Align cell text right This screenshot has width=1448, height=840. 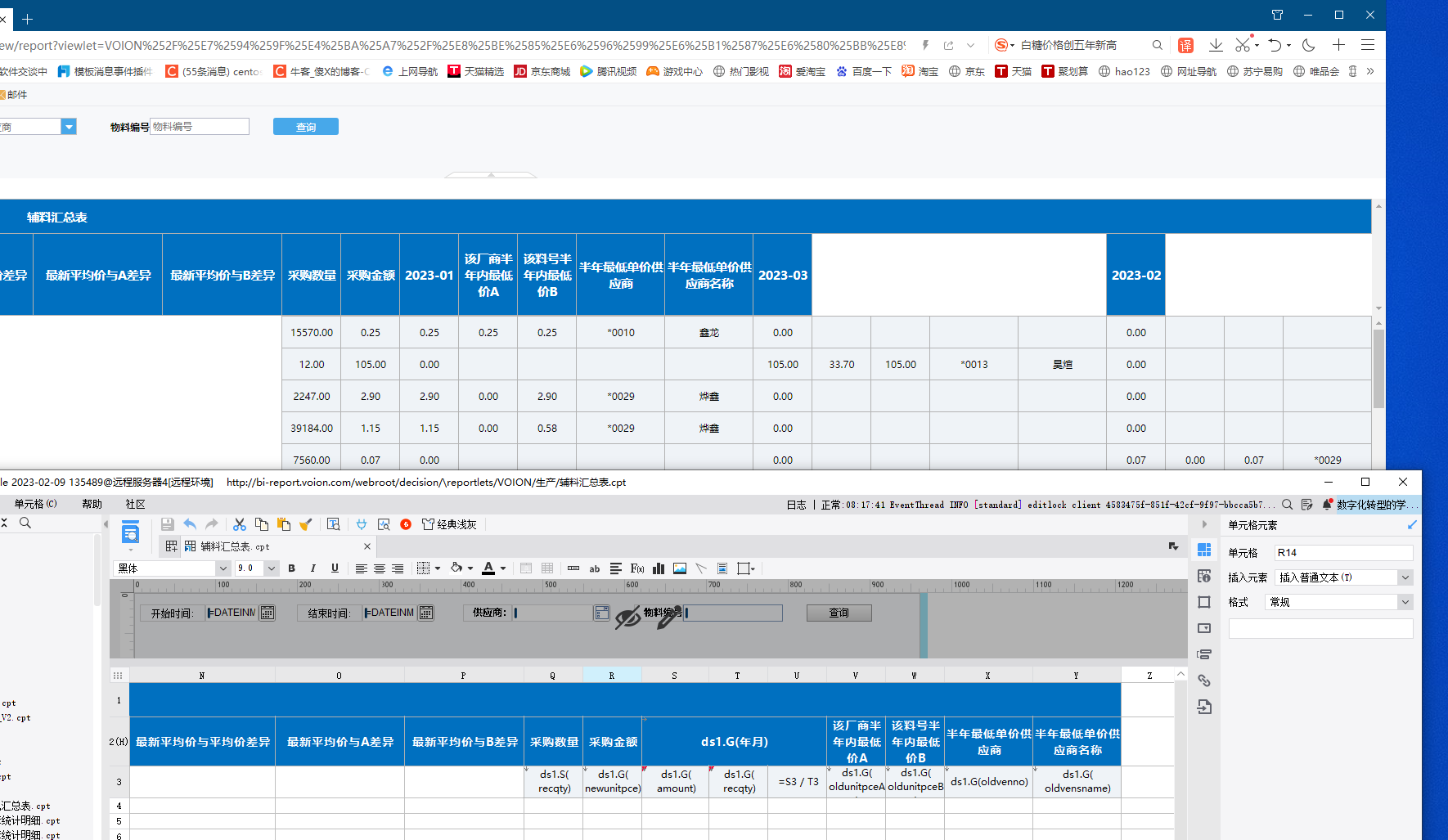tap(398, 568)
